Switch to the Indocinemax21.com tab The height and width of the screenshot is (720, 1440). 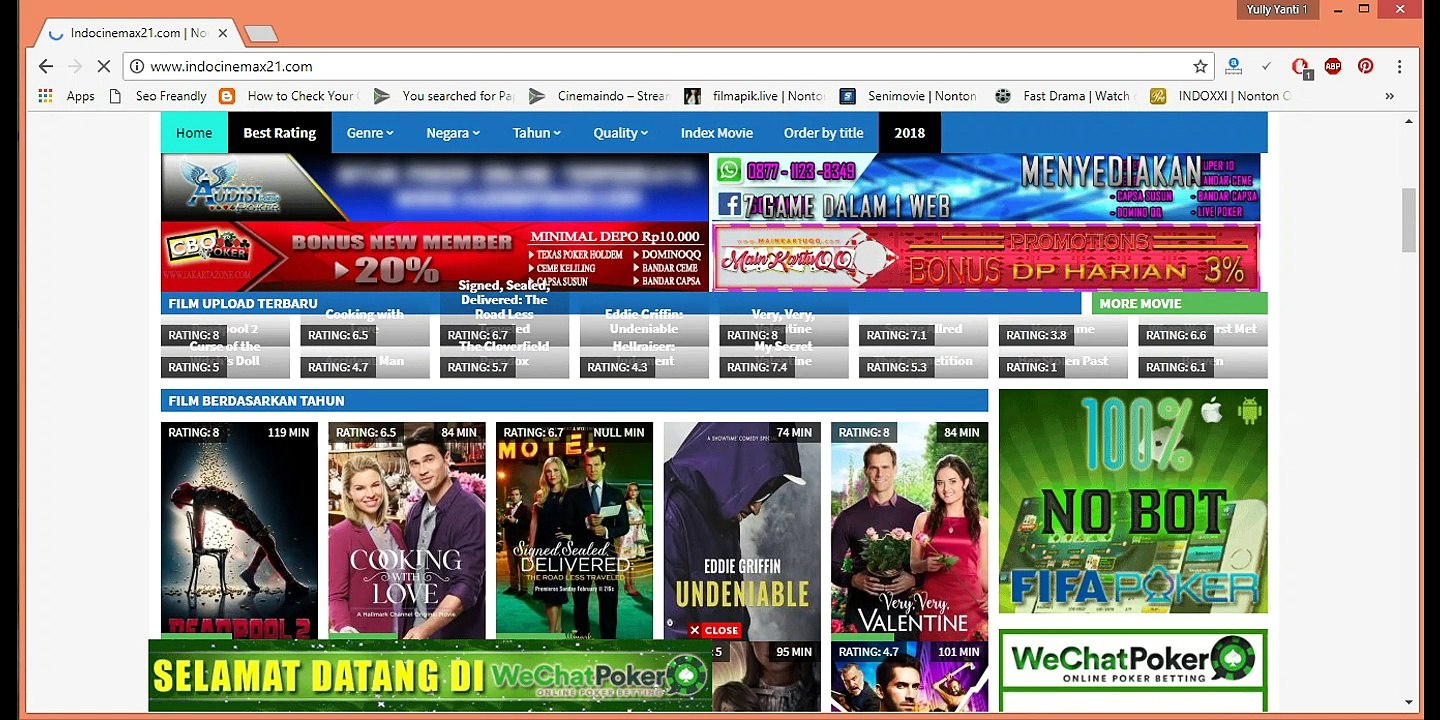[138, 33]
